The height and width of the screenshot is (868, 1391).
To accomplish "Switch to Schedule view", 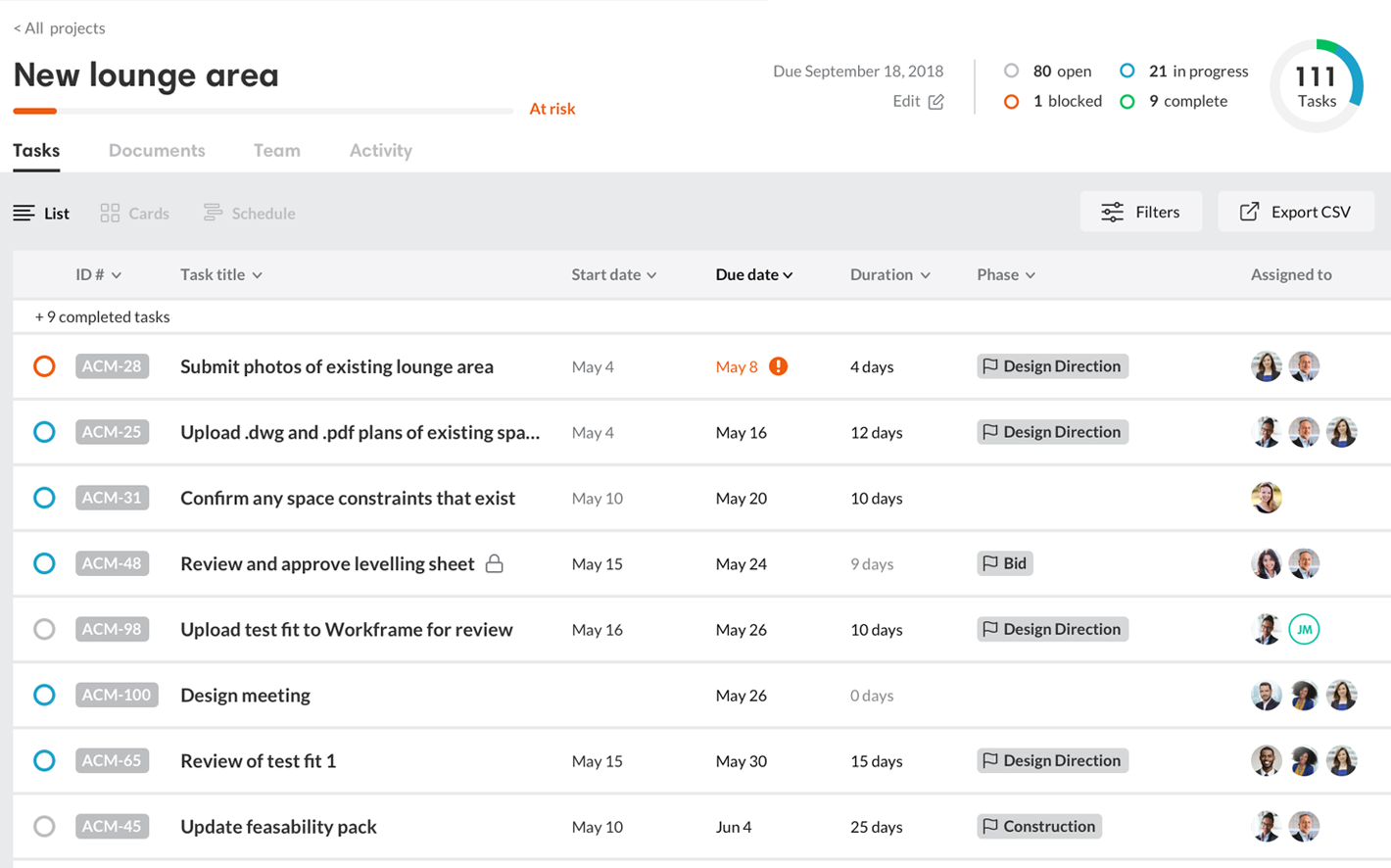I will coord(250,213).
